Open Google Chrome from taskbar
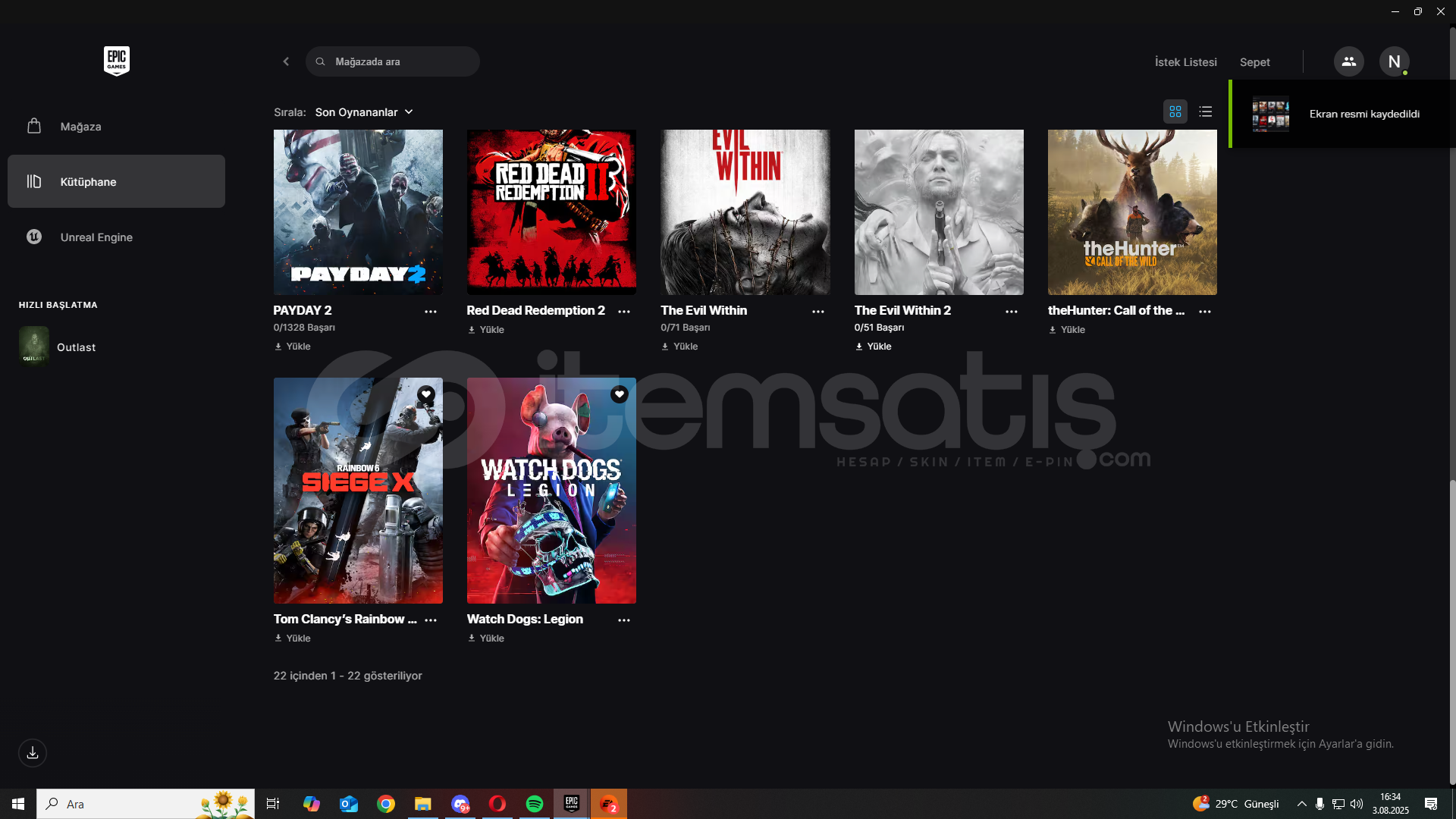 coord(386,804)
